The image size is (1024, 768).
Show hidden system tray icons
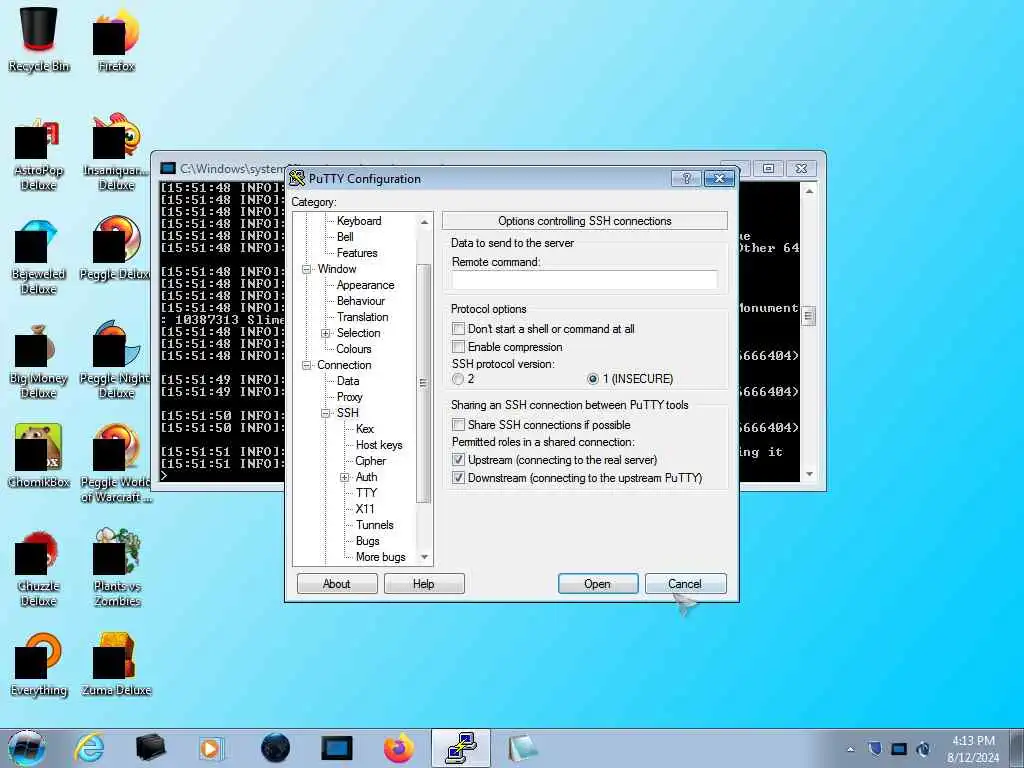(x=850, y=750)
